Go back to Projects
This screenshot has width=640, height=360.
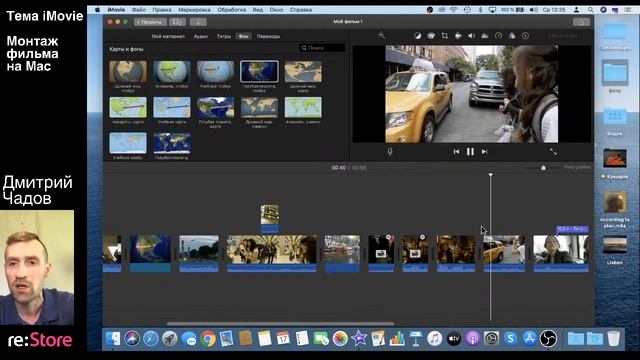(150, 22)
